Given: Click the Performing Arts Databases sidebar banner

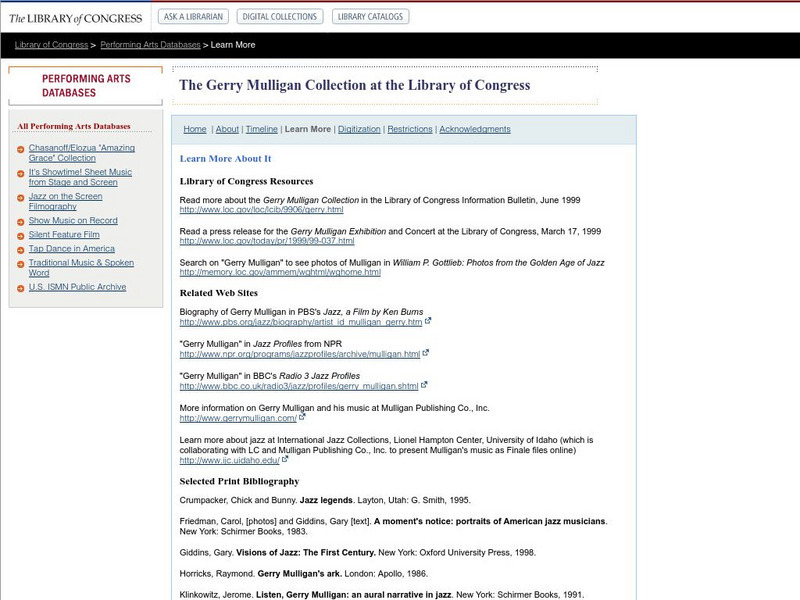Looking at the screenshot, I should coord(85,85).
